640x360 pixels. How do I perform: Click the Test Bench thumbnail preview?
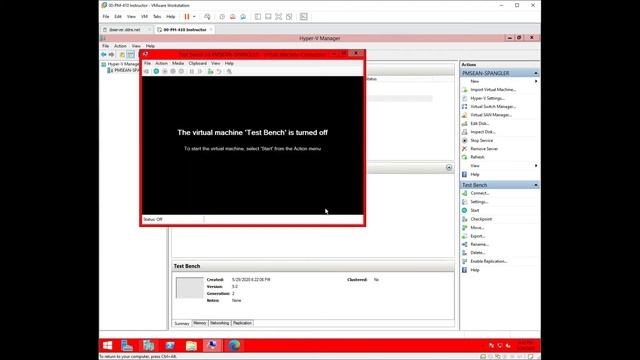tap(189, 288)
